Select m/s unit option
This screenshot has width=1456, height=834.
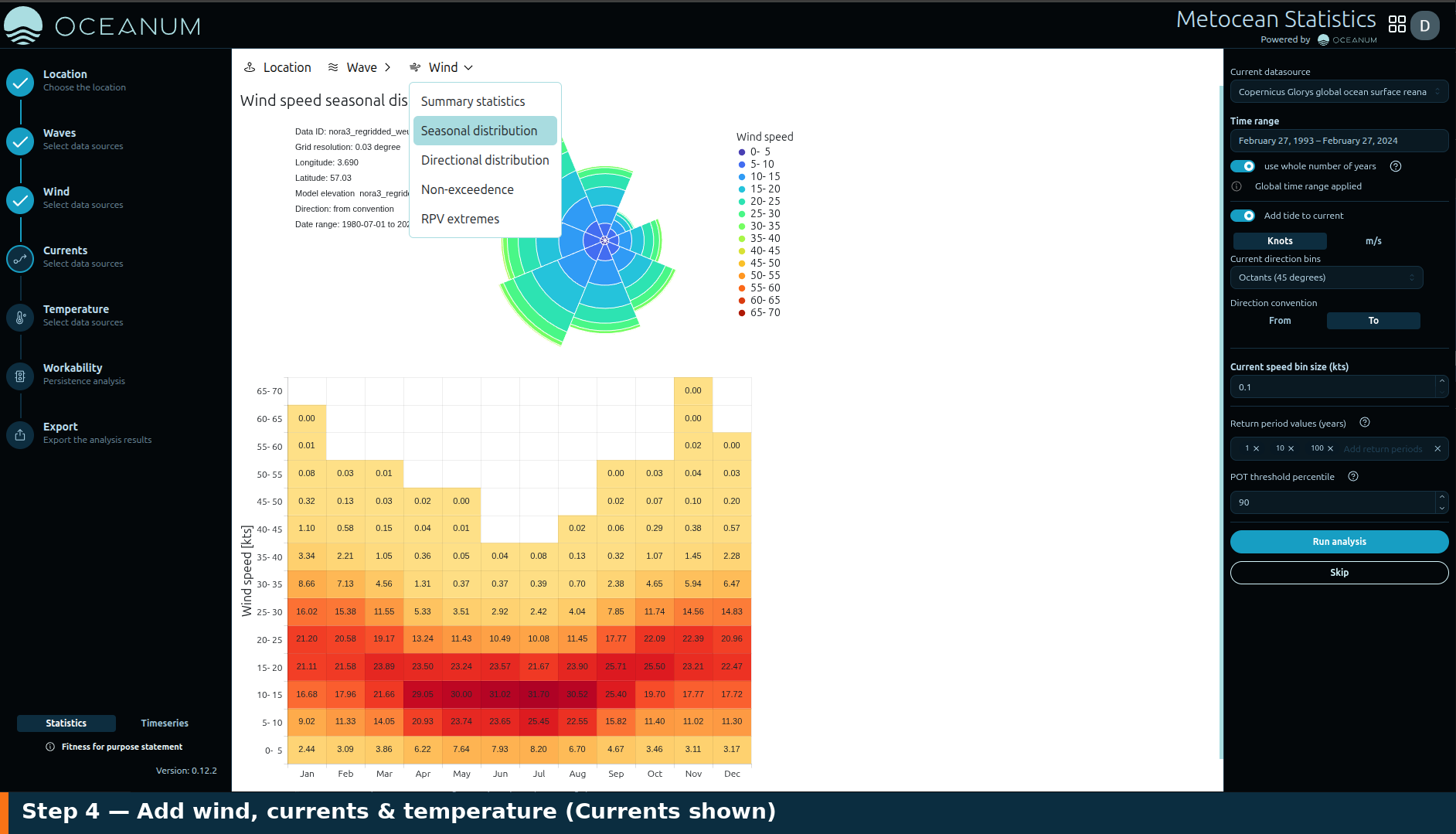[x=1373, y=241]
